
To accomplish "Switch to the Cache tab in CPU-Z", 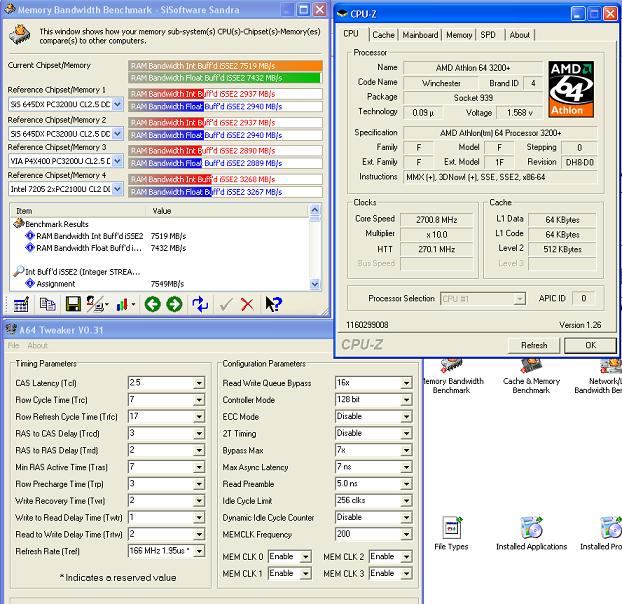I will click(383, 35).
